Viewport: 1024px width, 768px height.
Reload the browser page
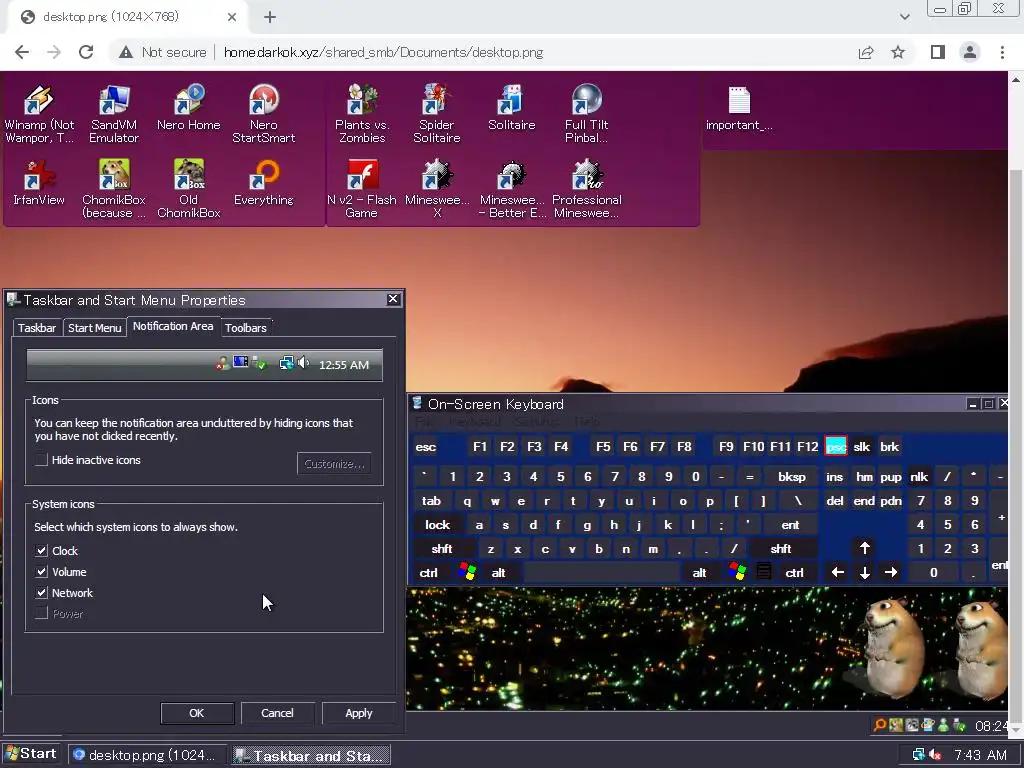[x=86, y=52]
